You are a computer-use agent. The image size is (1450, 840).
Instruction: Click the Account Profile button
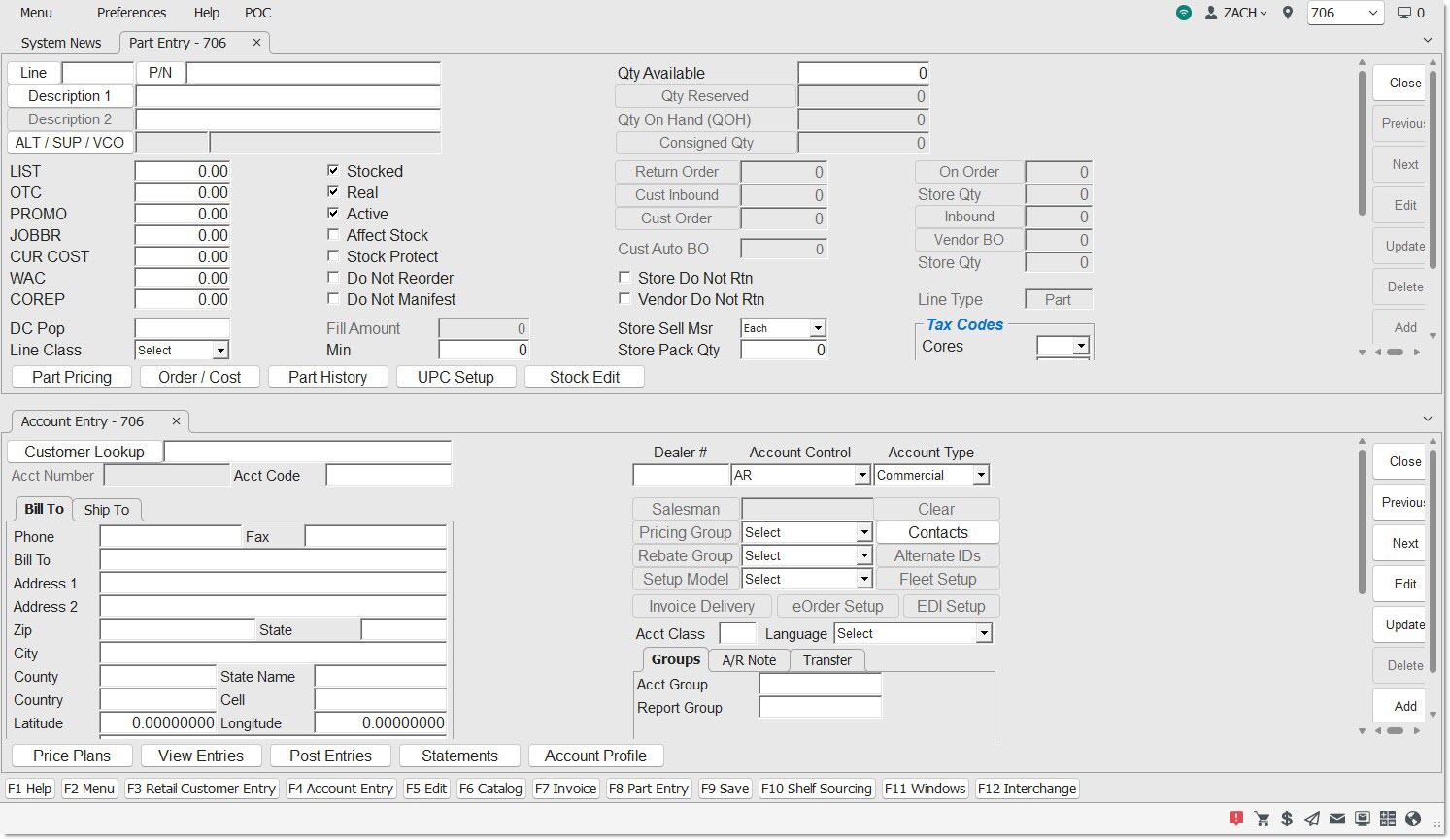[x=595, y=756]
